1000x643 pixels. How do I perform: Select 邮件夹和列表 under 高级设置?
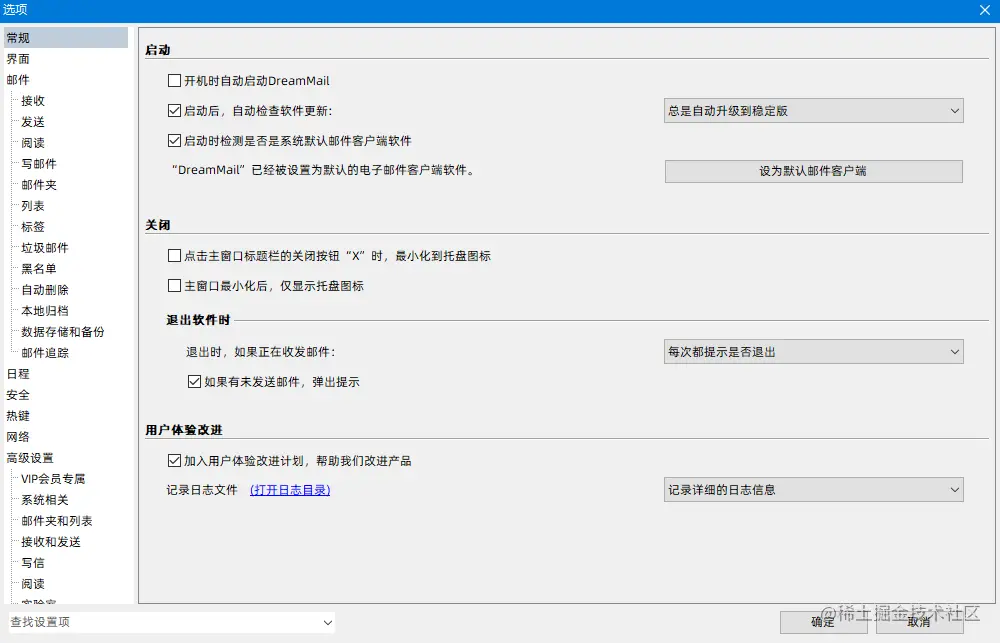tap(57, 521)
